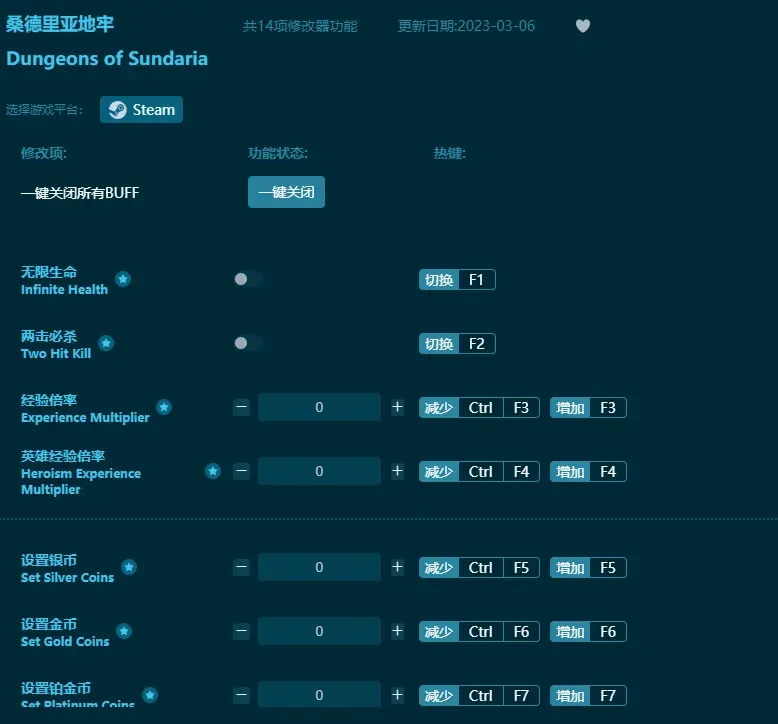
Task: Click the 减少 Ctrl F4 hotkey button
Action: click(479, 472)
